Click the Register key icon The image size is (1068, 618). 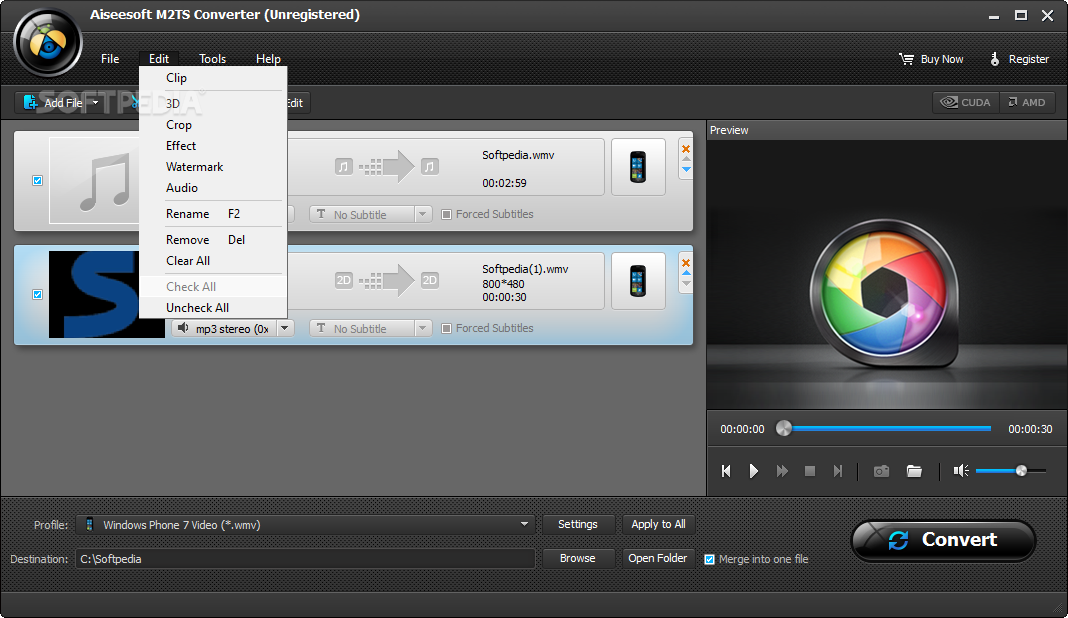tap(994, 59)
